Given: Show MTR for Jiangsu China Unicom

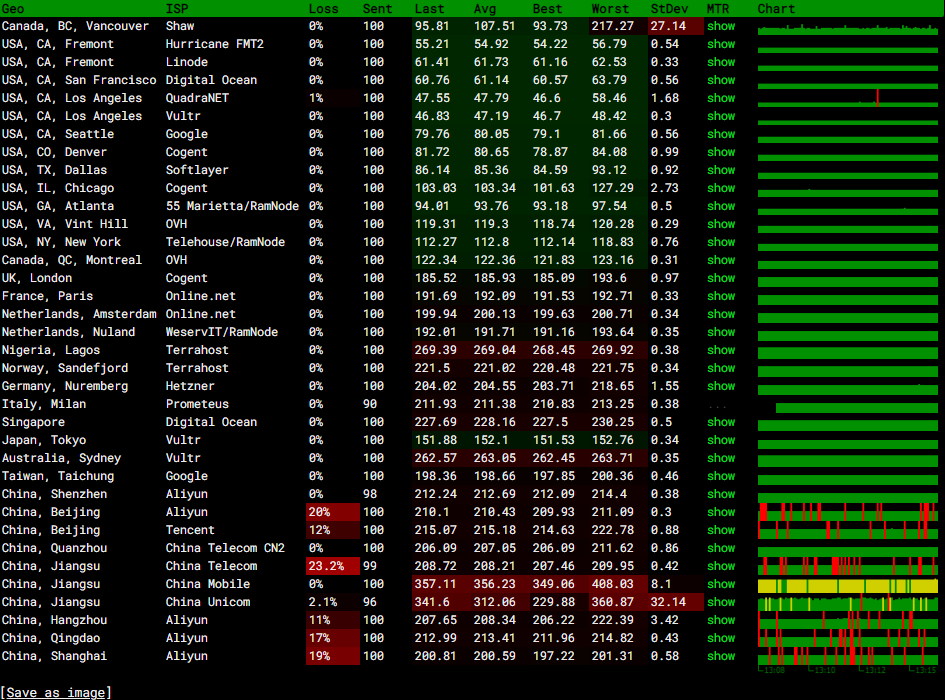Looking at the screenshot, I should pyautogui.click(x=721, y=602).
